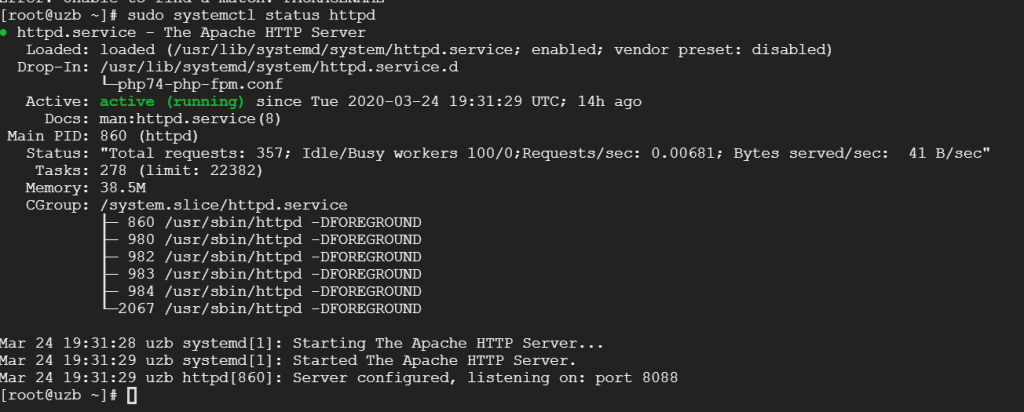Click the man:httpd.service(8) docs reference
Image resolution: width=1024 pixels, height=412 pixels.
point(188,118)
